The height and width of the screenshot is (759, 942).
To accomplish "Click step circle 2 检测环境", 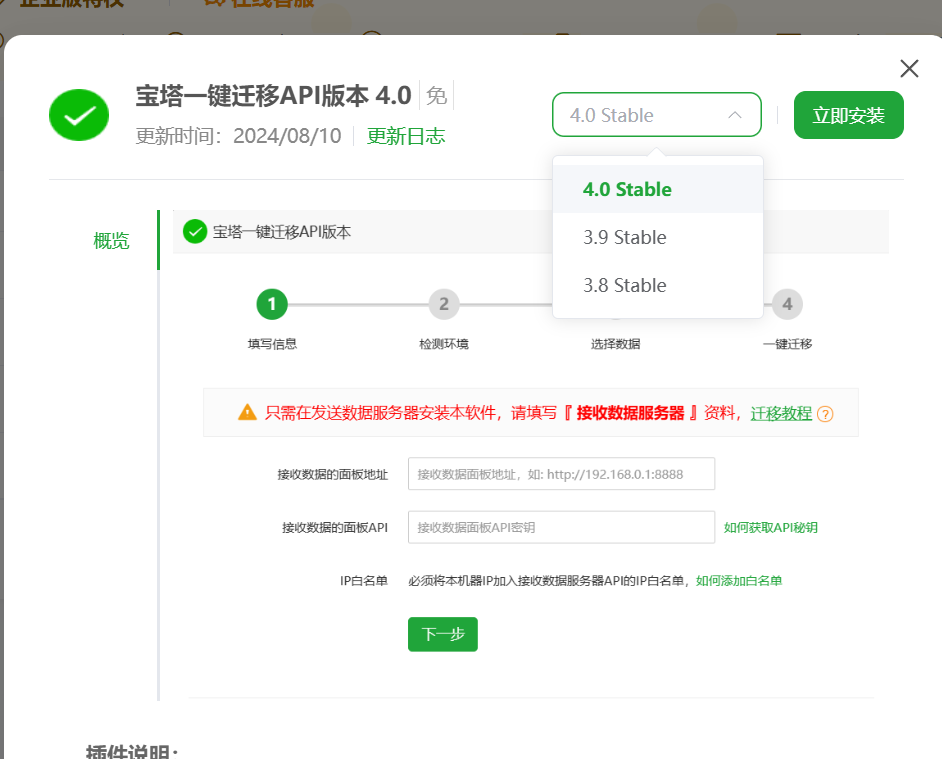I will [443, 304].
